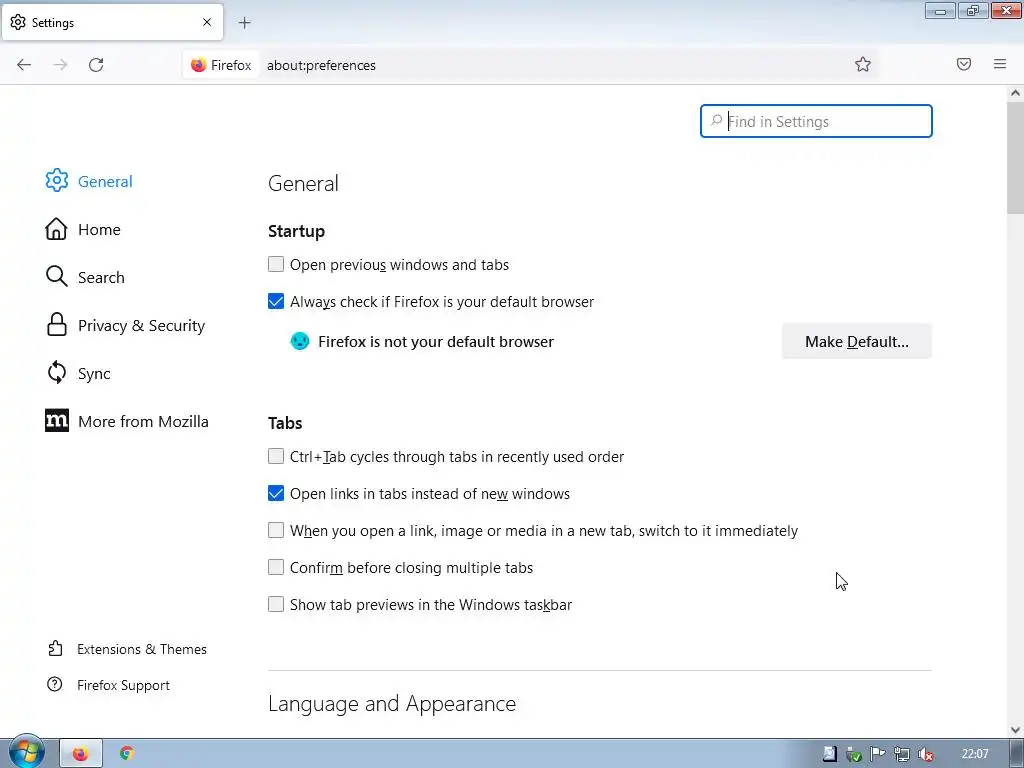
Task: Click the Find in Settings search field
Action: (816, 121)
